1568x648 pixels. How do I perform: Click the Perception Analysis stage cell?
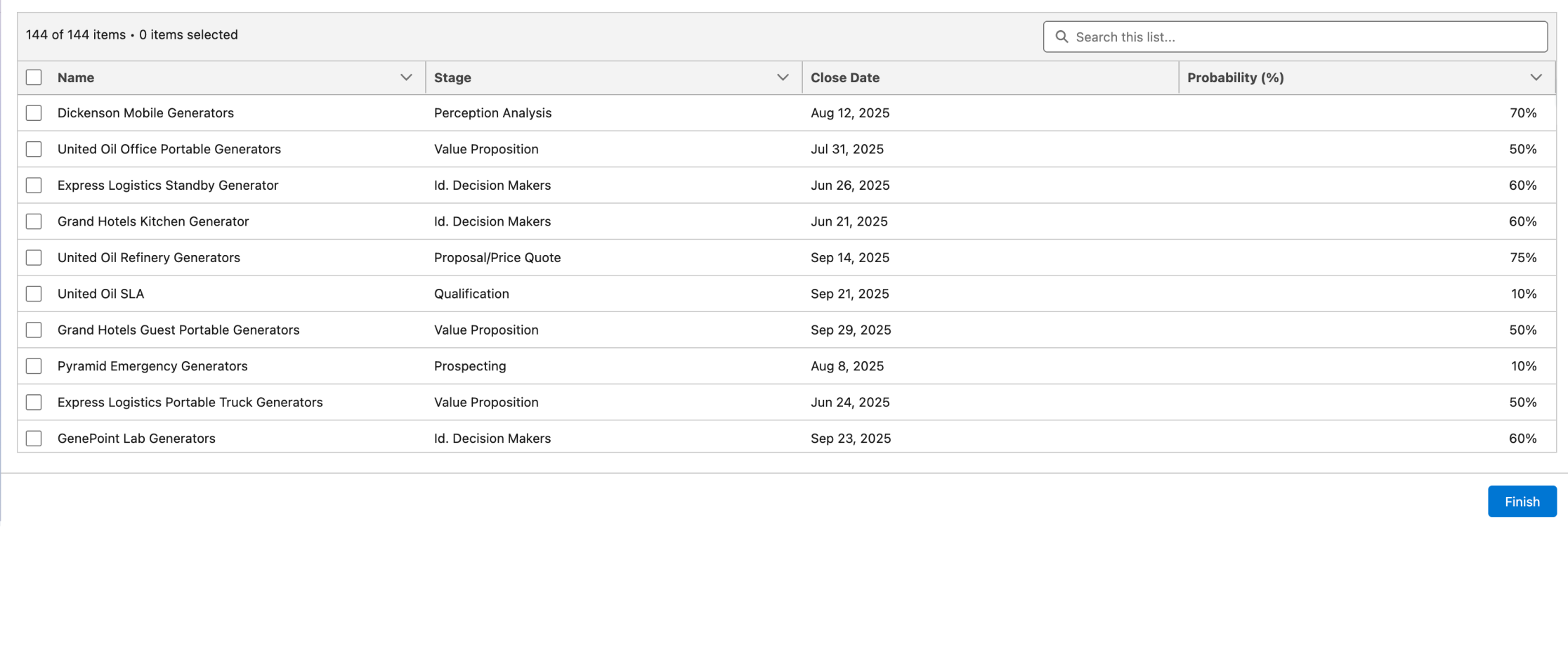coord(492,113)
